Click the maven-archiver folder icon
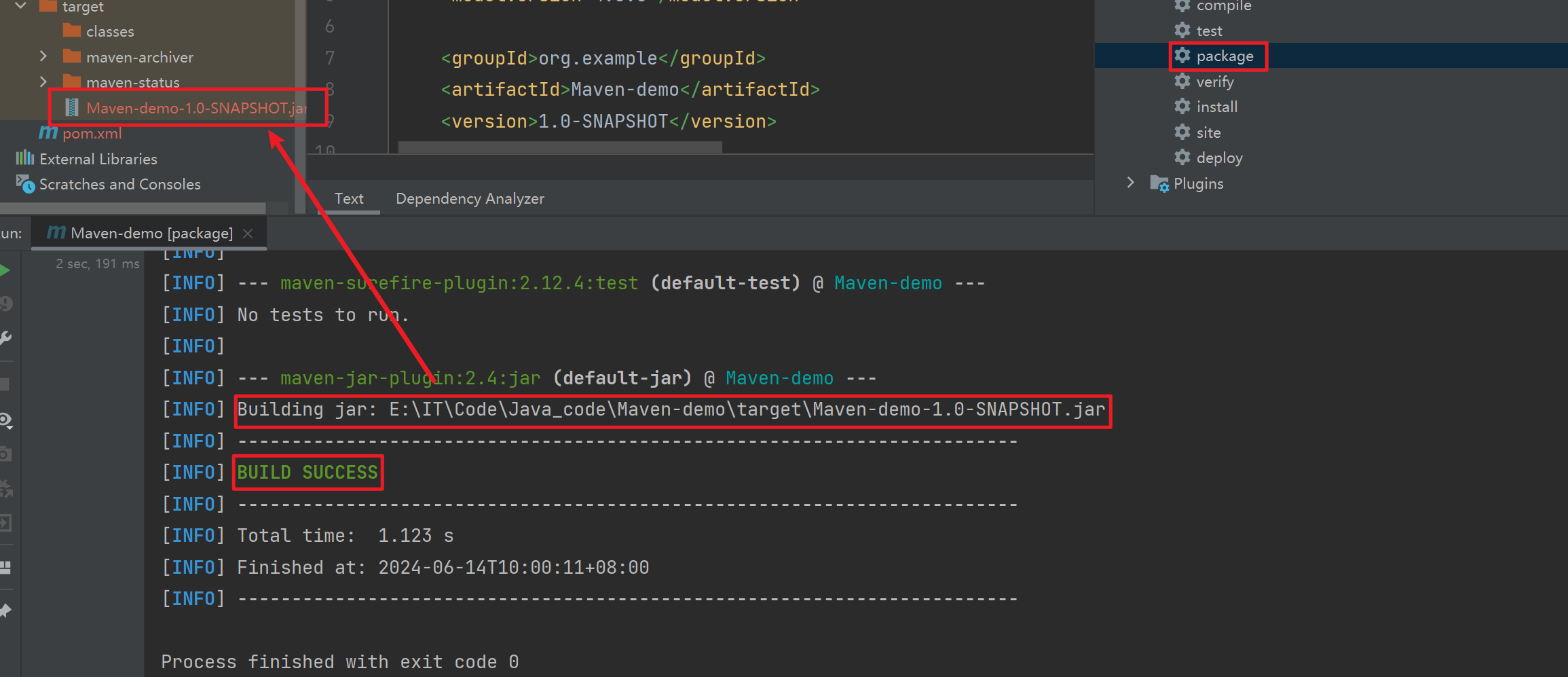Viewport: 1568px width, 677px height. (x=72, y=56)
